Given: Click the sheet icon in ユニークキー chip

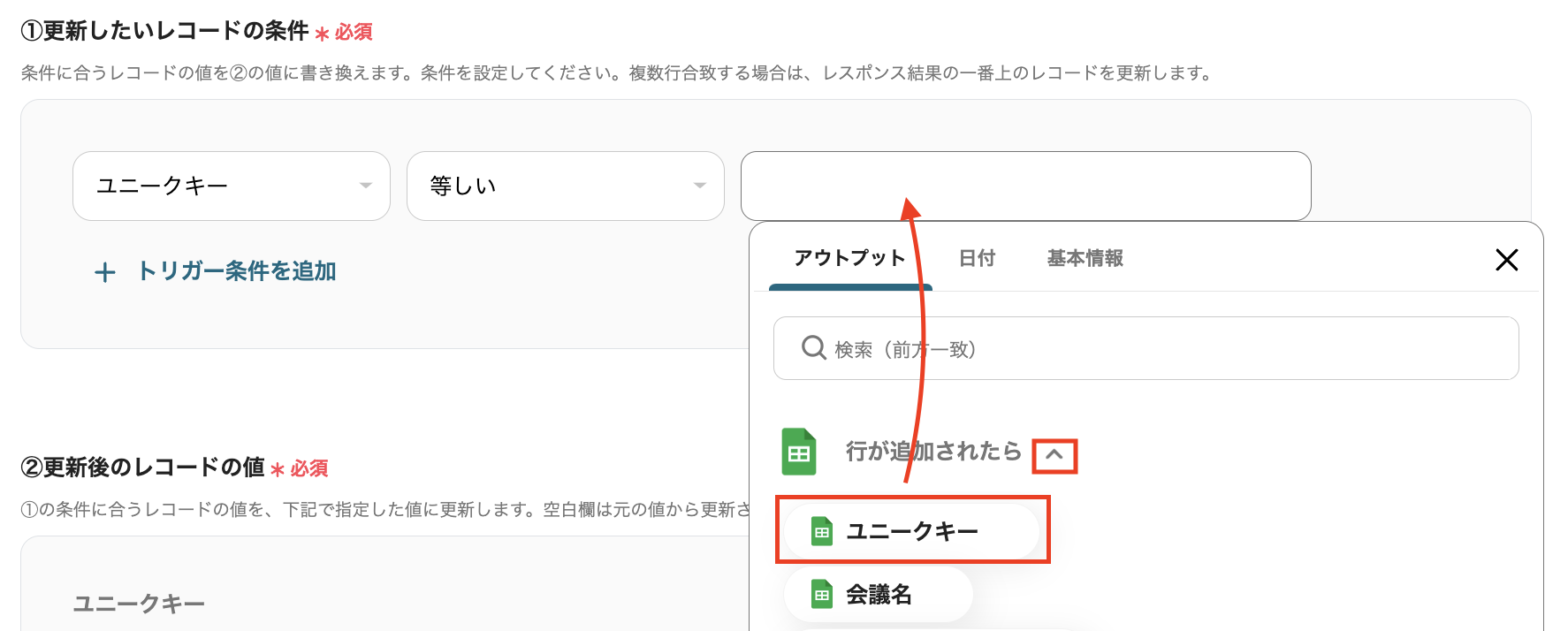Looking at the screenshot, I should click(x=822, y=531).
